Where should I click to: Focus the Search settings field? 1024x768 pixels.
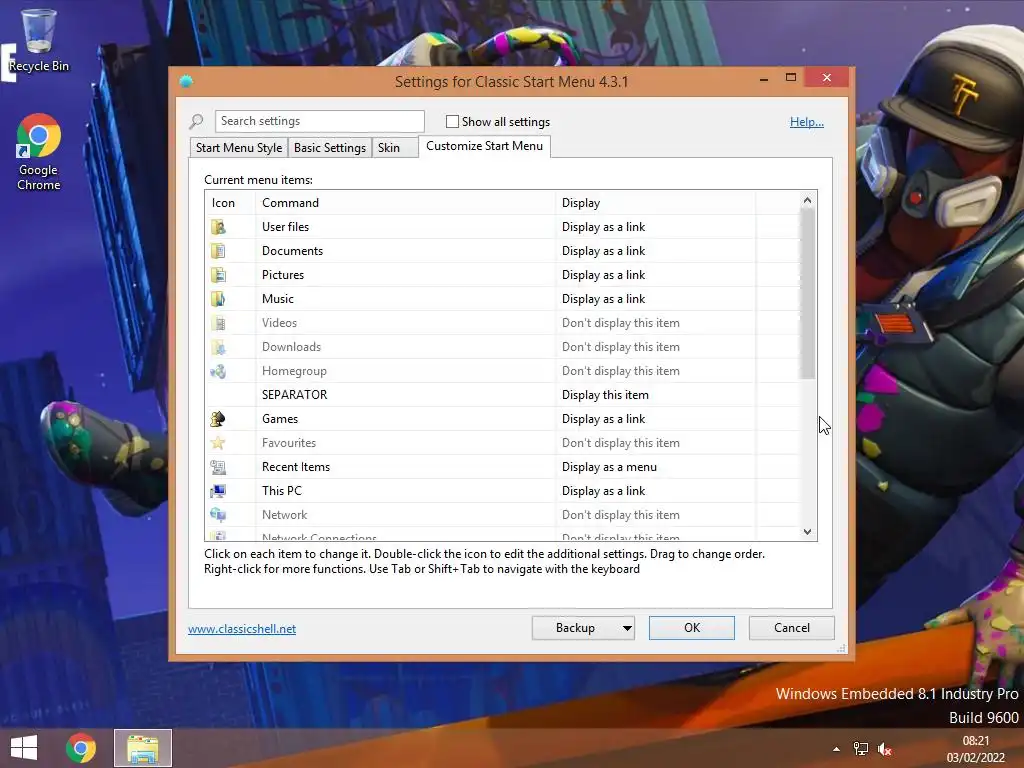(319, 121)
